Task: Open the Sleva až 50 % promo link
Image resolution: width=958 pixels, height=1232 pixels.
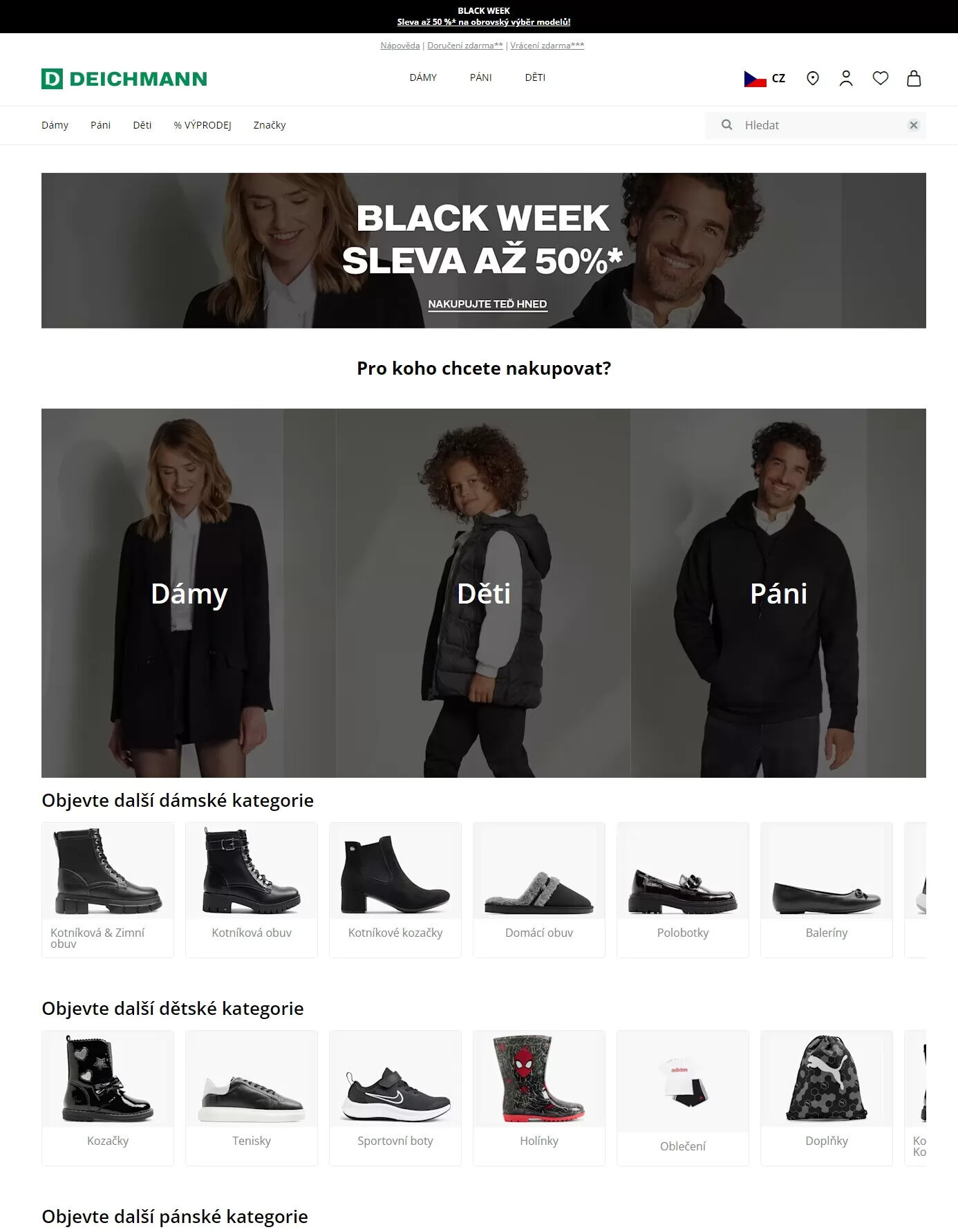Action: [484, 22]
